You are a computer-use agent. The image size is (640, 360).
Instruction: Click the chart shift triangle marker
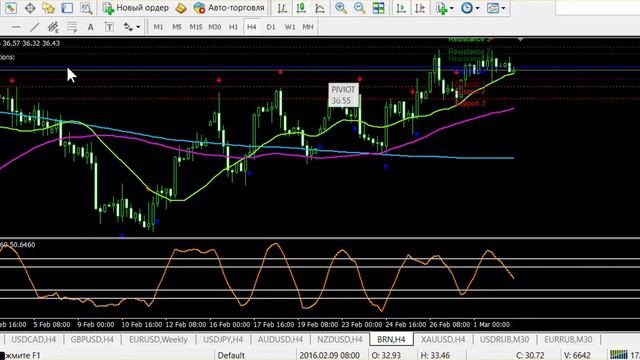(520, 40)
